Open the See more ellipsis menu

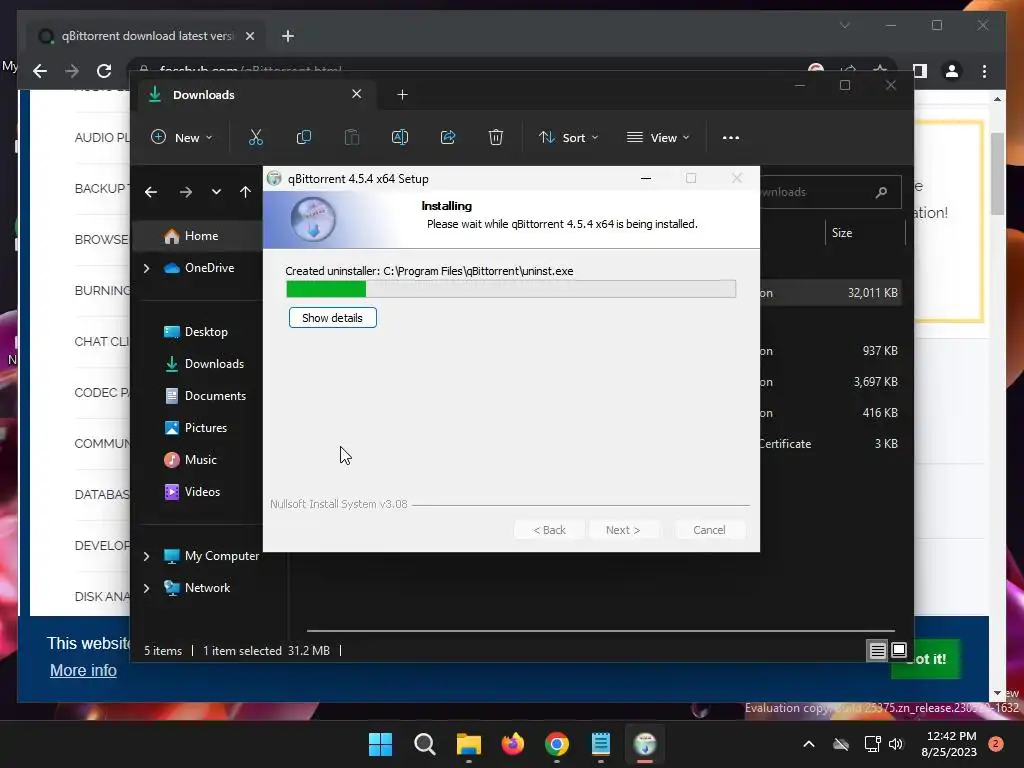[x=731, y=138]
